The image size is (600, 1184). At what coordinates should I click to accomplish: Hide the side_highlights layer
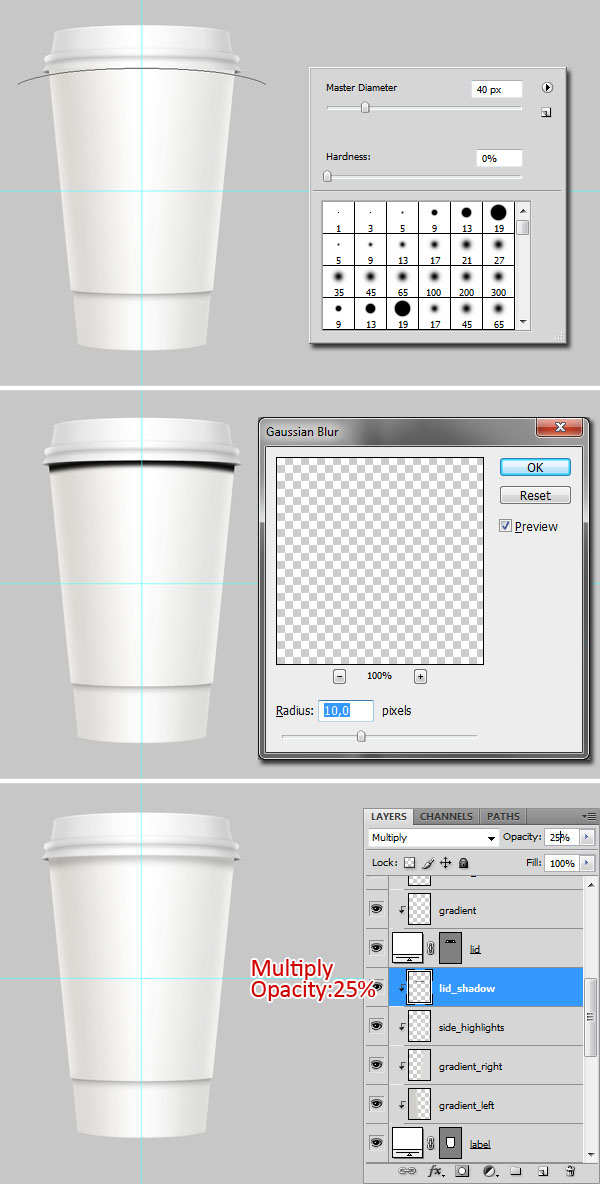(x=377, y=1026)
